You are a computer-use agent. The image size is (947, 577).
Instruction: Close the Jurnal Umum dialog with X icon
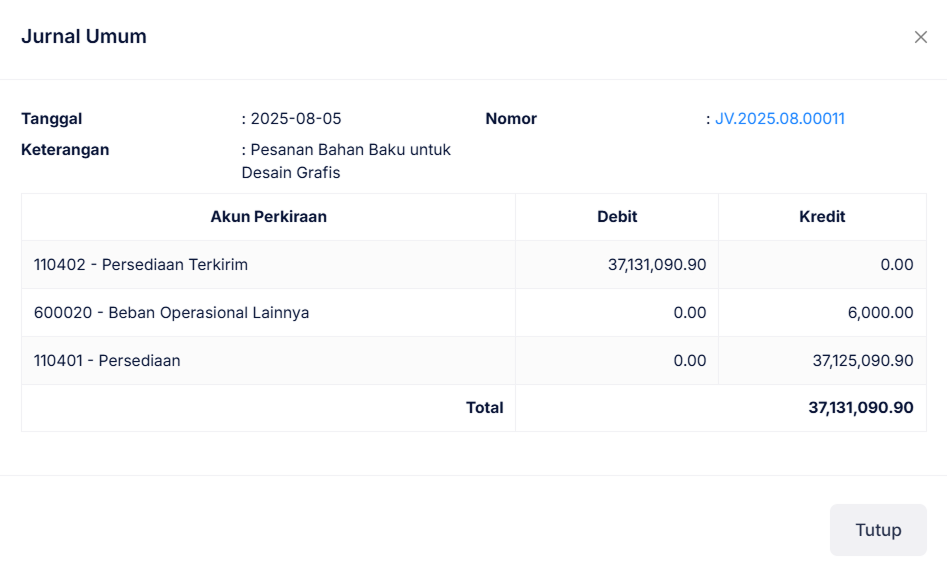[x=920, y=37]
